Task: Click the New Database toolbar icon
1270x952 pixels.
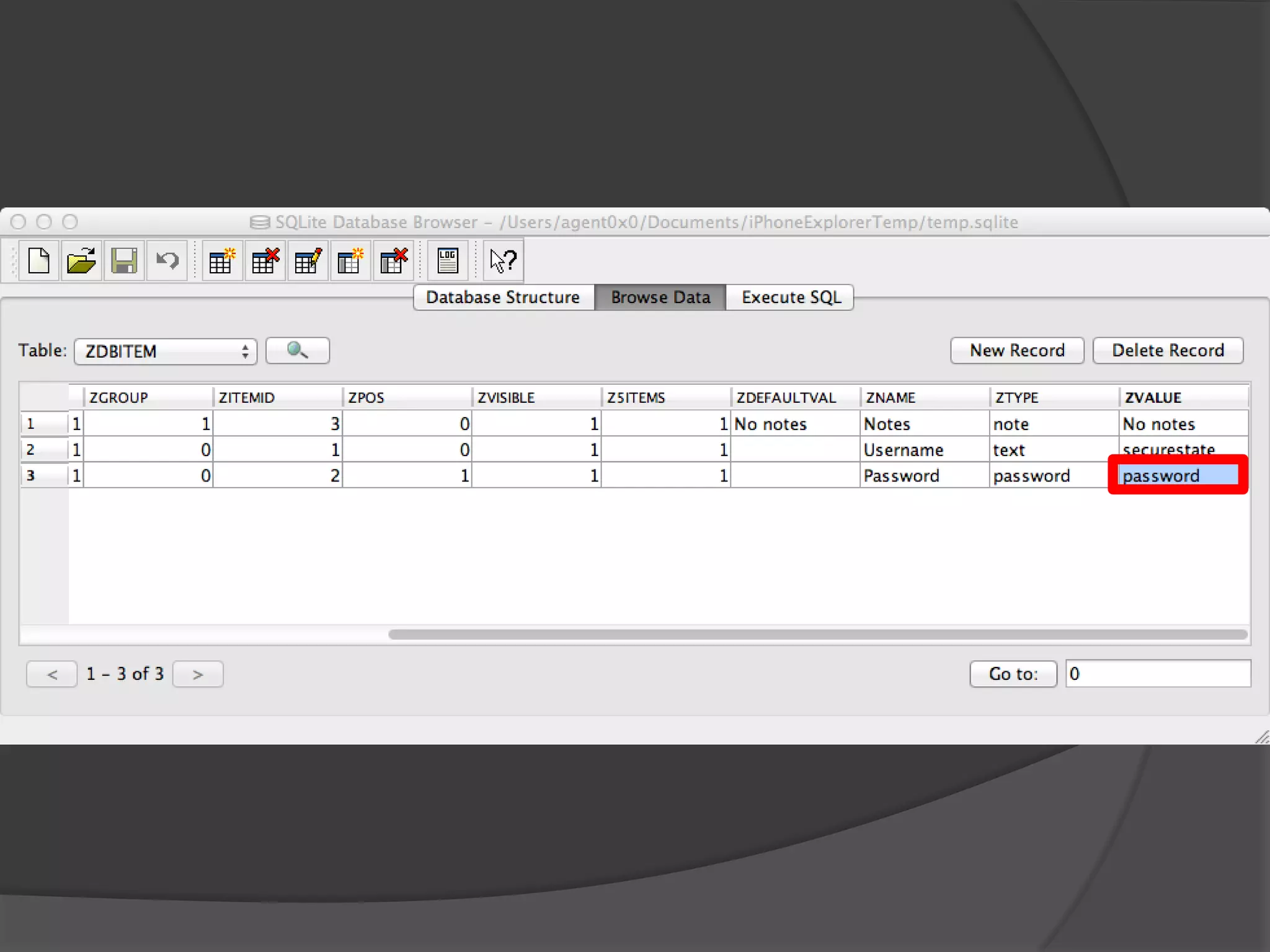Action: 38,261
